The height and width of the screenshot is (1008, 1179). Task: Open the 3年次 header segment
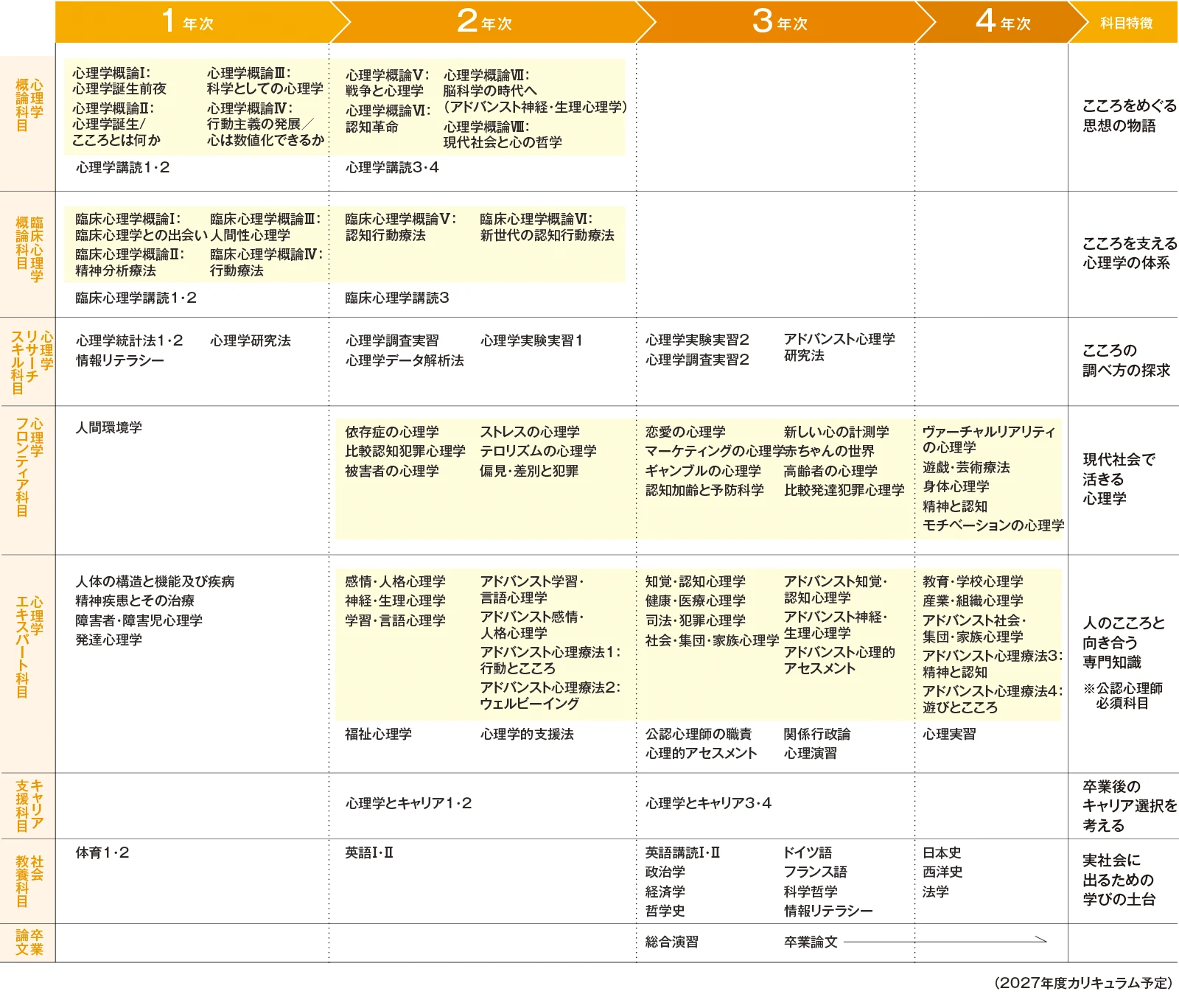(780, 22)
